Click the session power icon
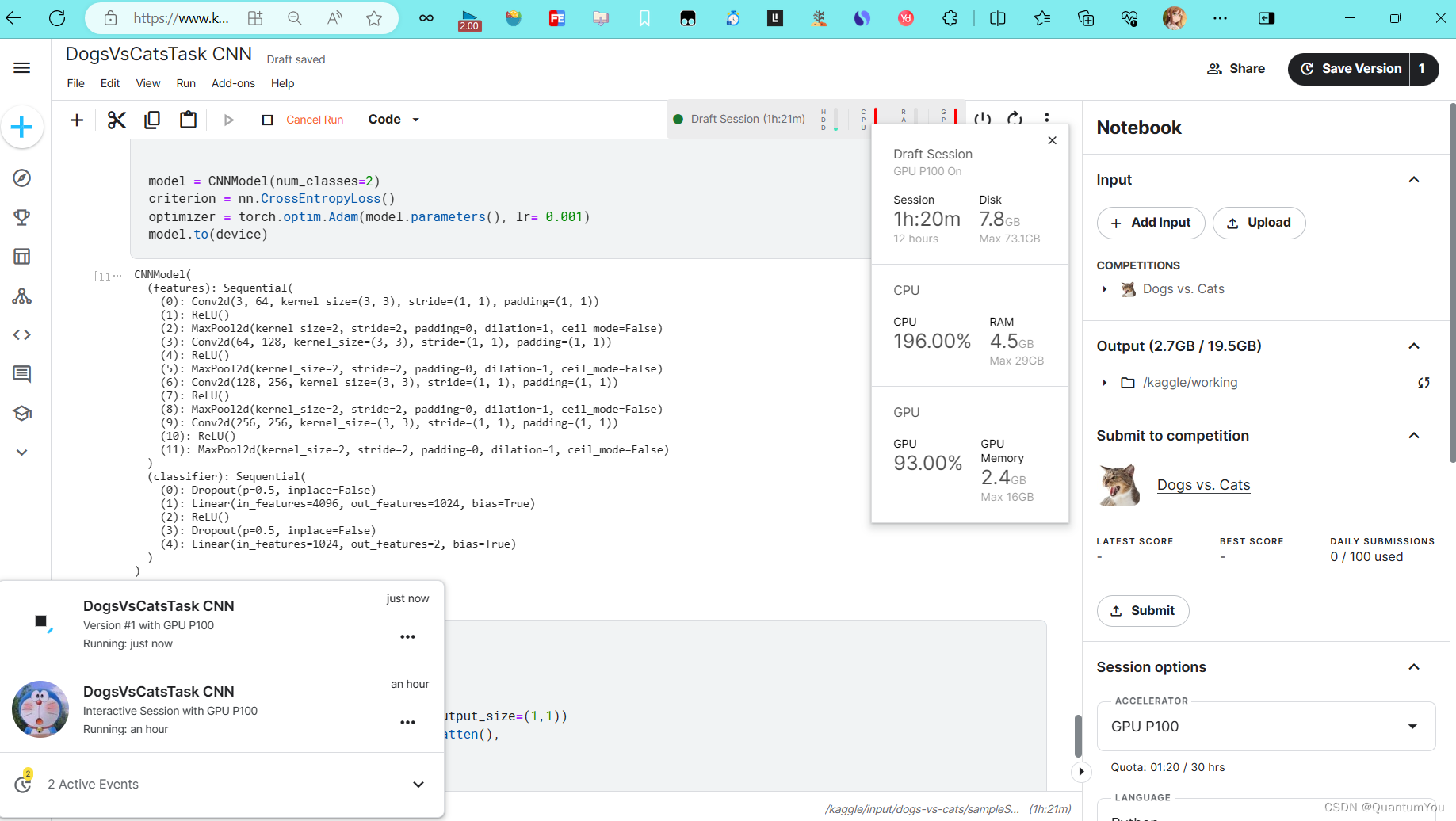Image resolution: width=1456 pixels, height=821 pixels. pos(982,119)
